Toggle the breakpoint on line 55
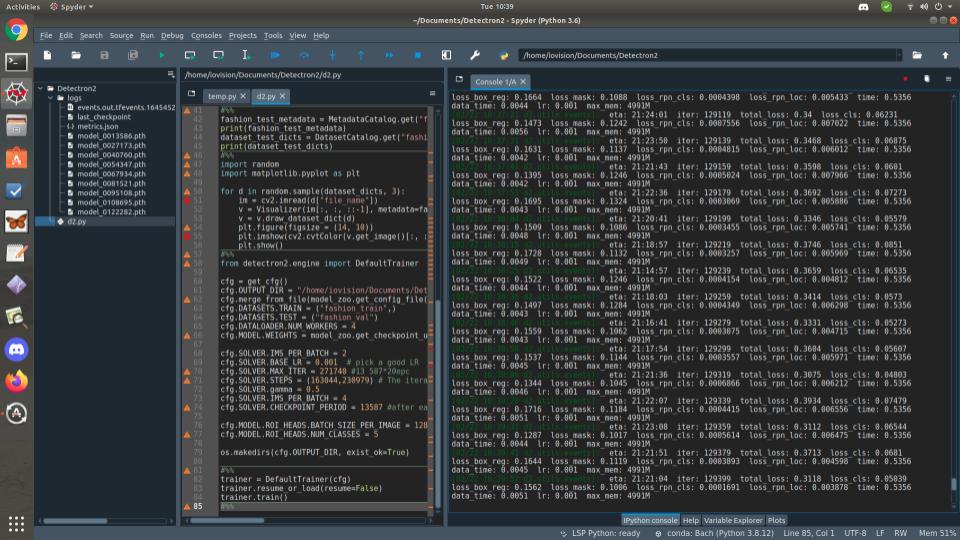The image size is (960, 540). click(x=187, y=236)
